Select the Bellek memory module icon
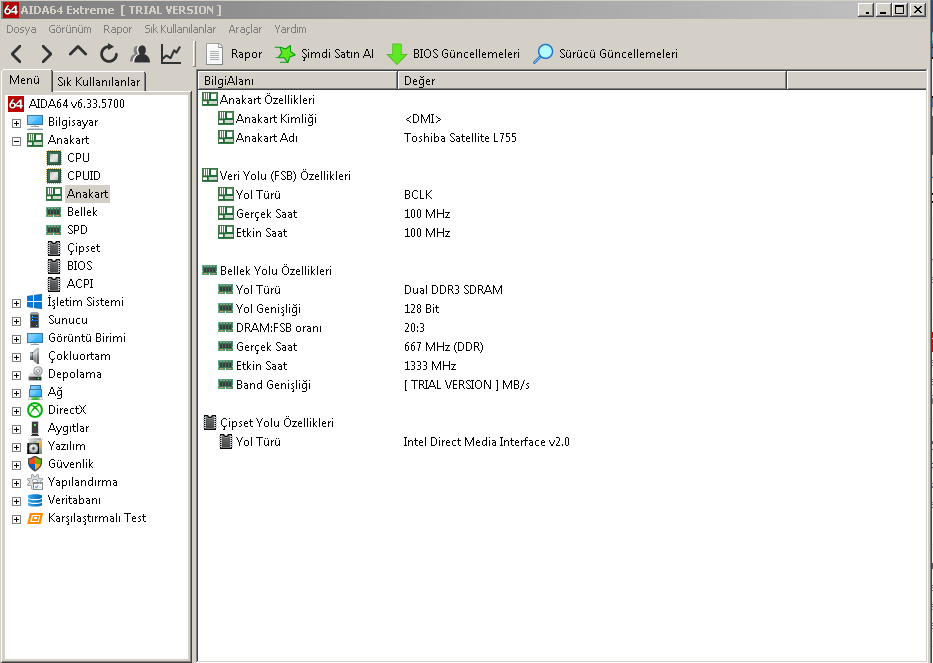This screenshot has width=933, height=663. tap(54, 212)
